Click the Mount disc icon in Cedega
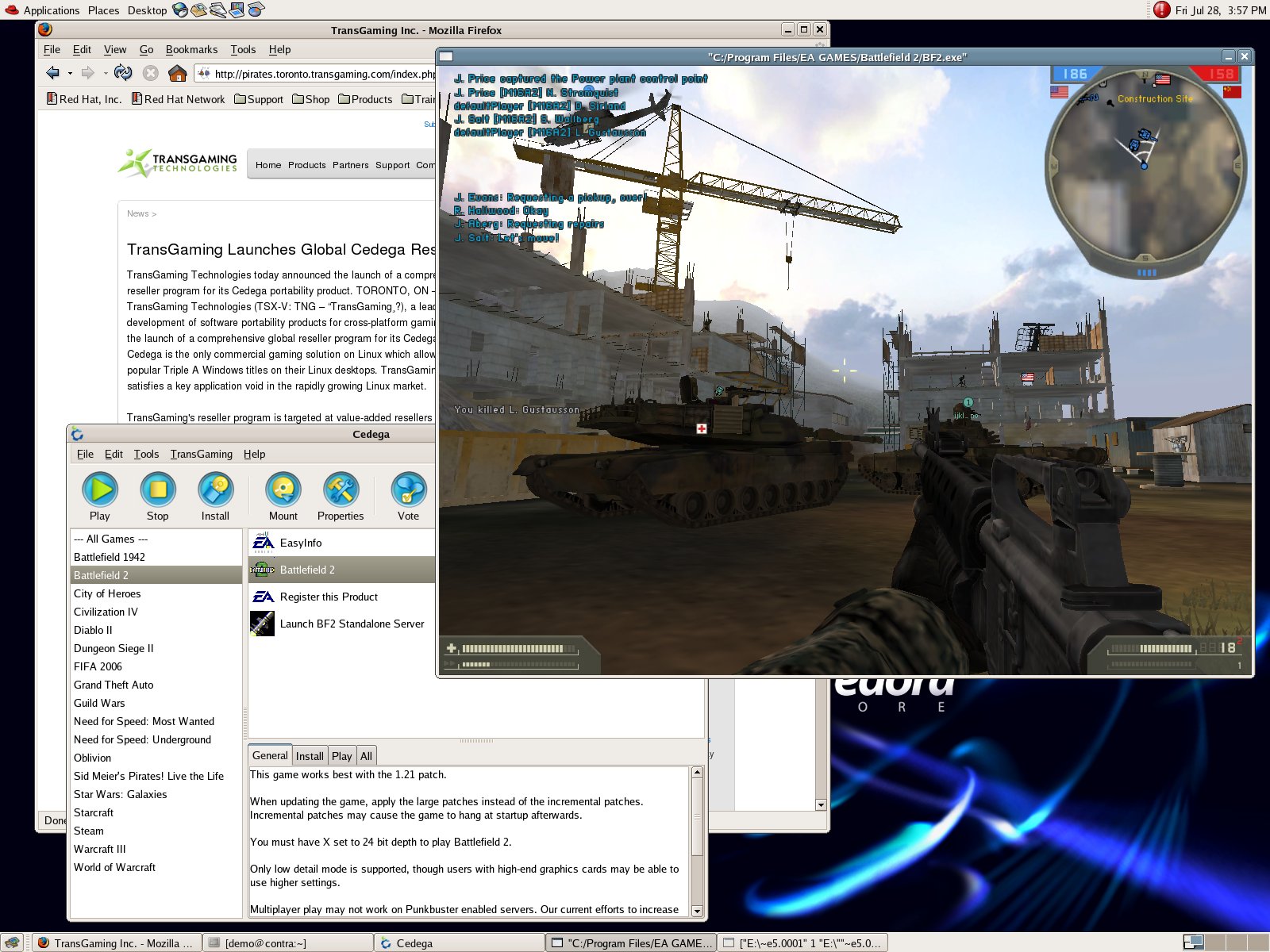The height and width of the screenshot is (952, 1270). [283, 497]
